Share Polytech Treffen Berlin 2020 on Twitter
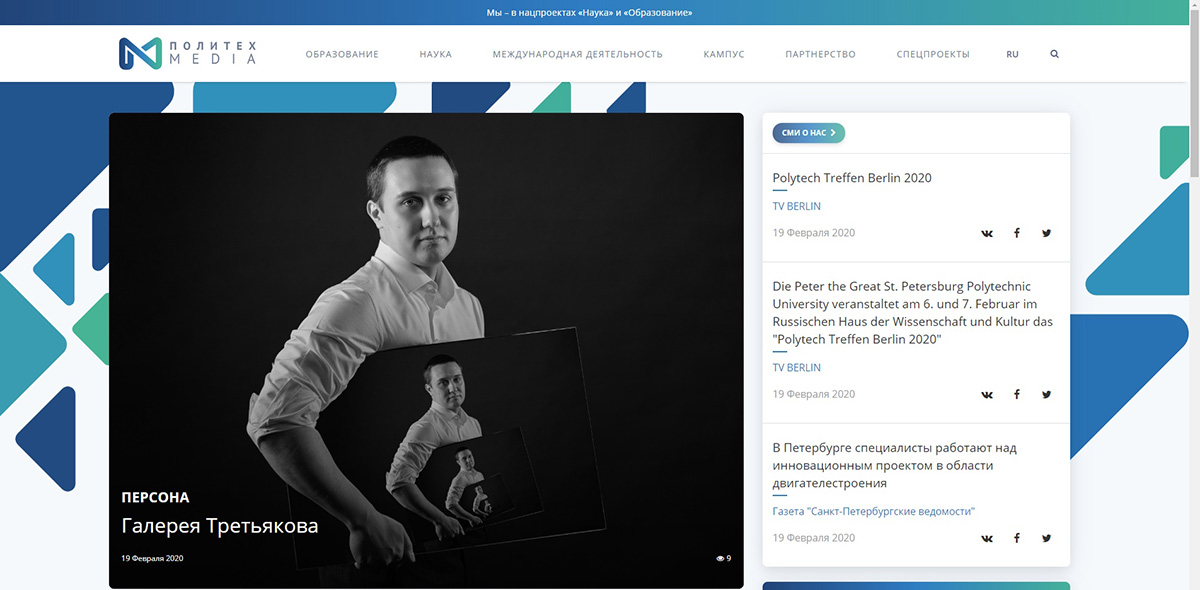The height and width of the screenshot is (590, 1200). 1046,233
